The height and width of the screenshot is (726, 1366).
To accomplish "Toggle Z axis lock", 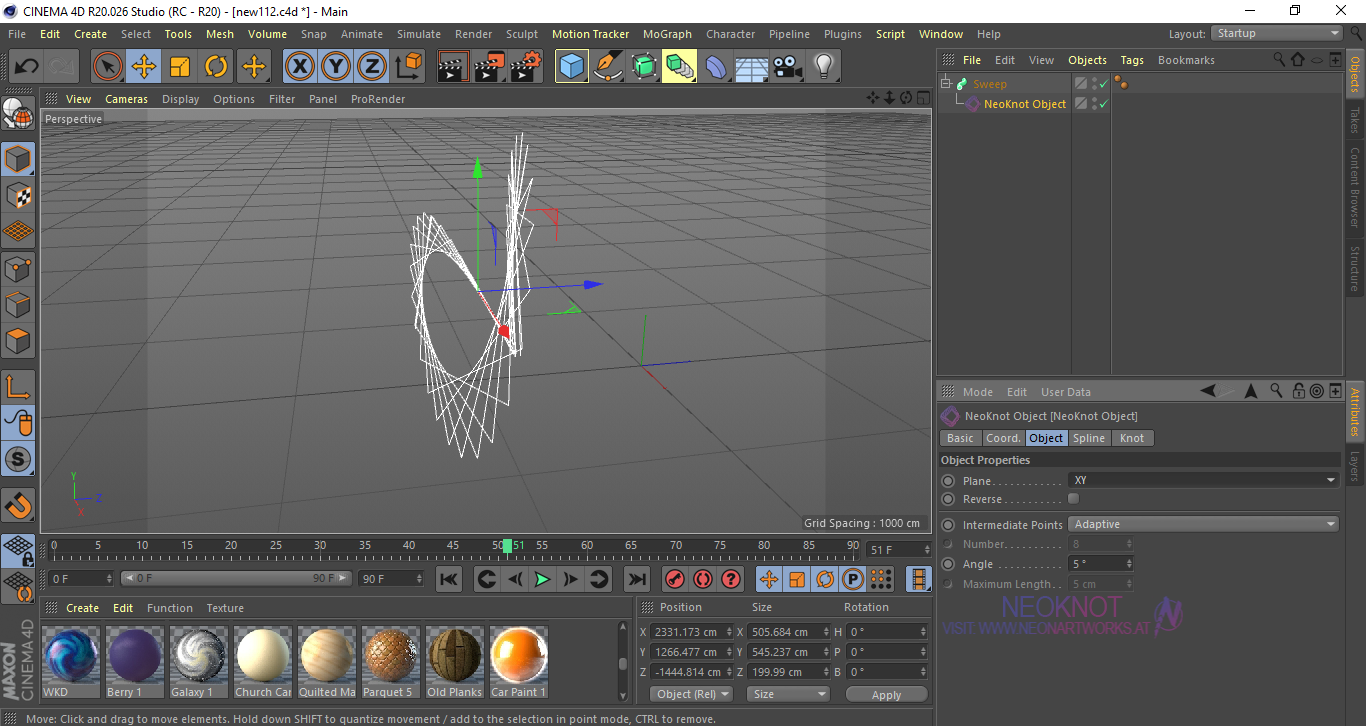I will click(x=372, y=67).
